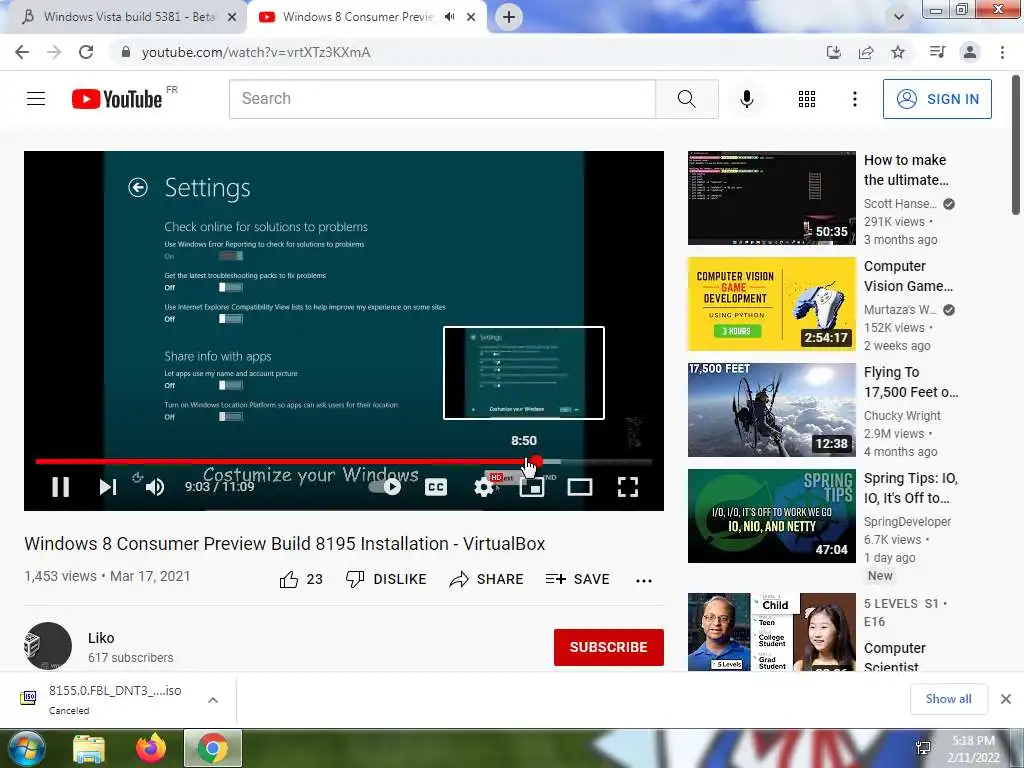The height and width of the screenshot is (768, 1024).
Task: Pause the YouTube video
Action: 61,487
